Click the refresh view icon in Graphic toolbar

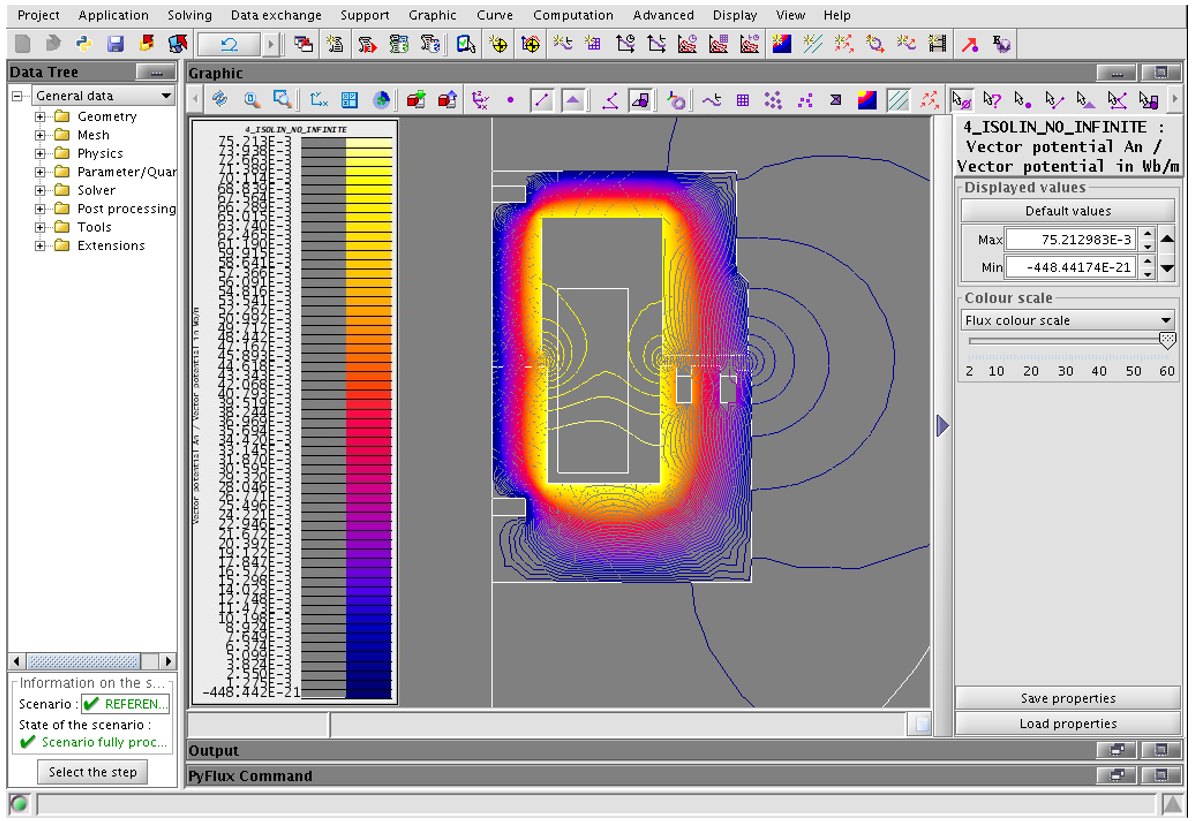220,99
